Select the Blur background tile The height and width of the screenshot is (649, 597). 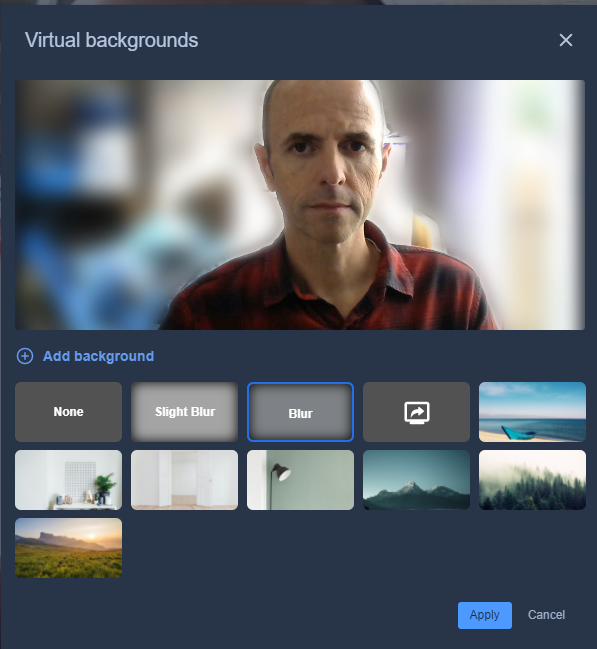tap(301, 412)
